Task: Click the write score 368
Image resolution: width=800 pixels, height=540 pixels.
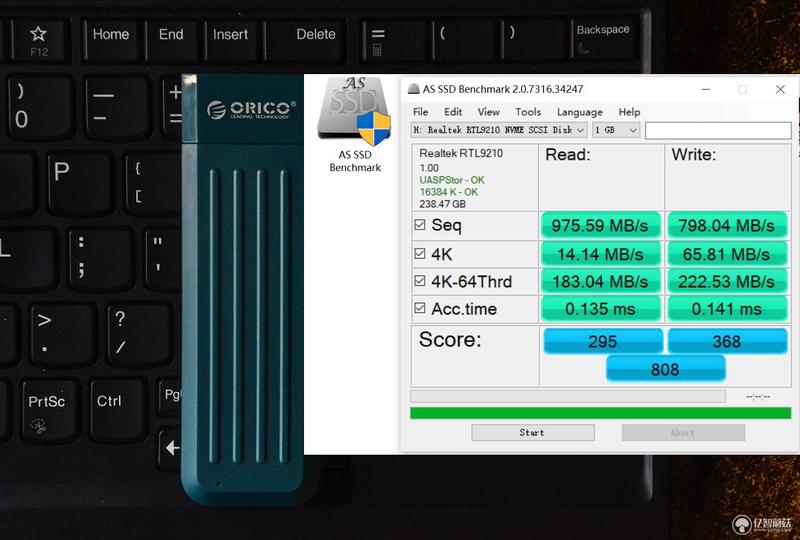Action: [727, 341]
